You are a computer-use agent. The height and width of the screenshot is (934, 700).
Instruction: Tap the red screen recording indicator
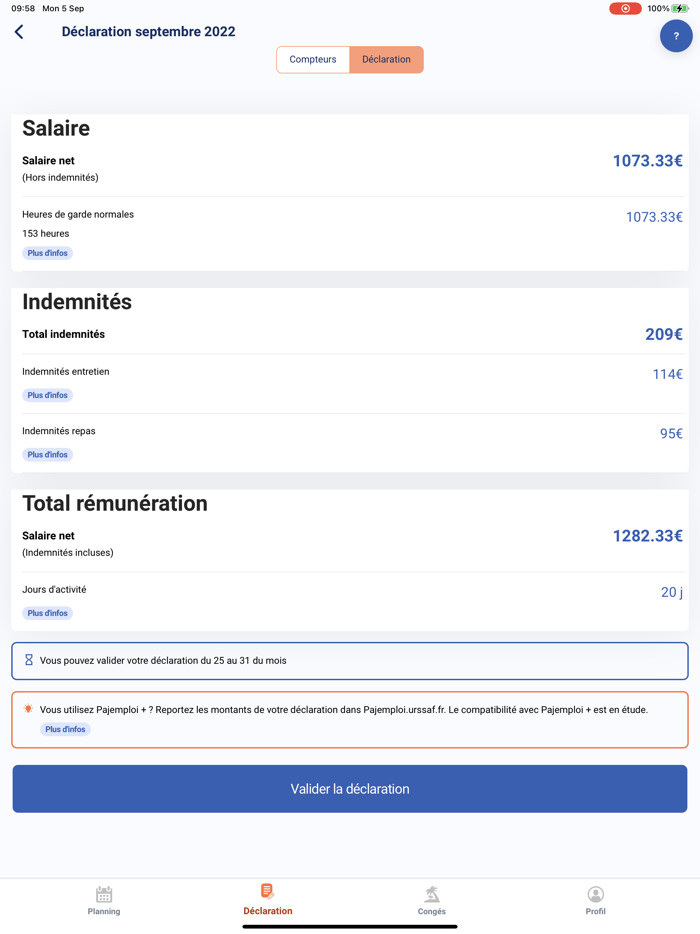[x=625, y=9]
